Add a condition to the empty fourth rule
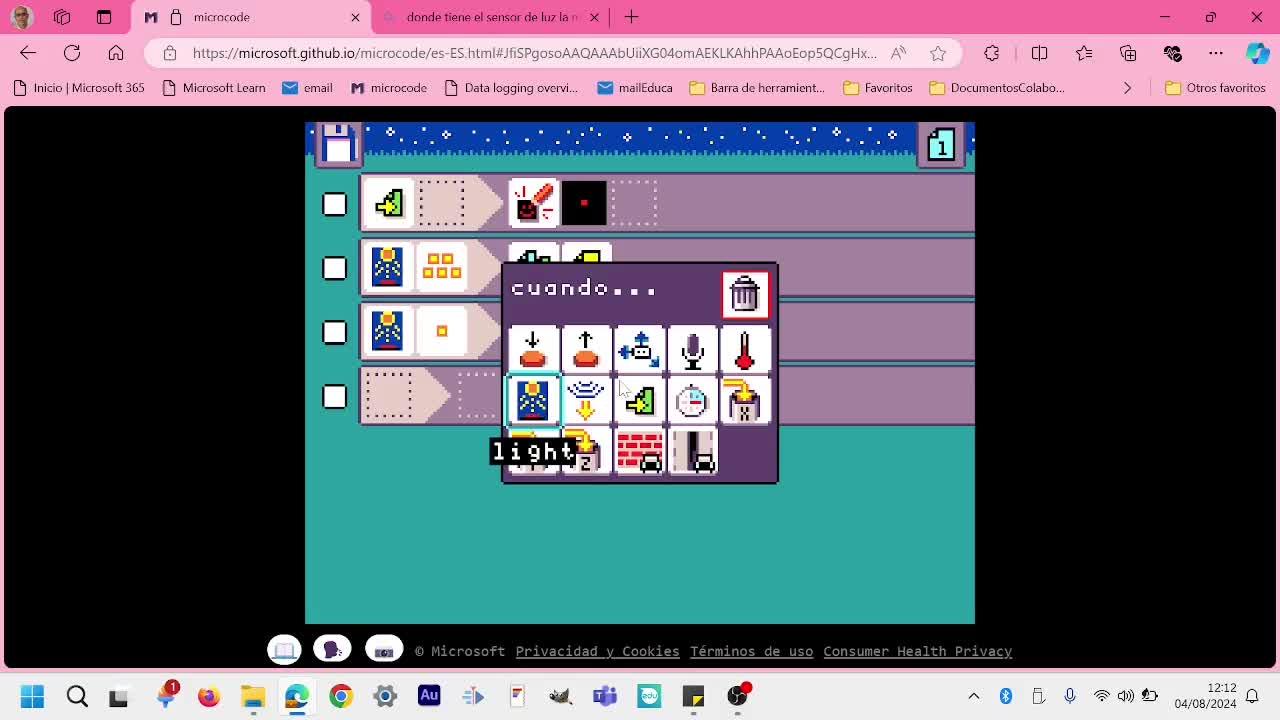The width and height of the screenshot is (1280, 720). click(x=388, y=395)
